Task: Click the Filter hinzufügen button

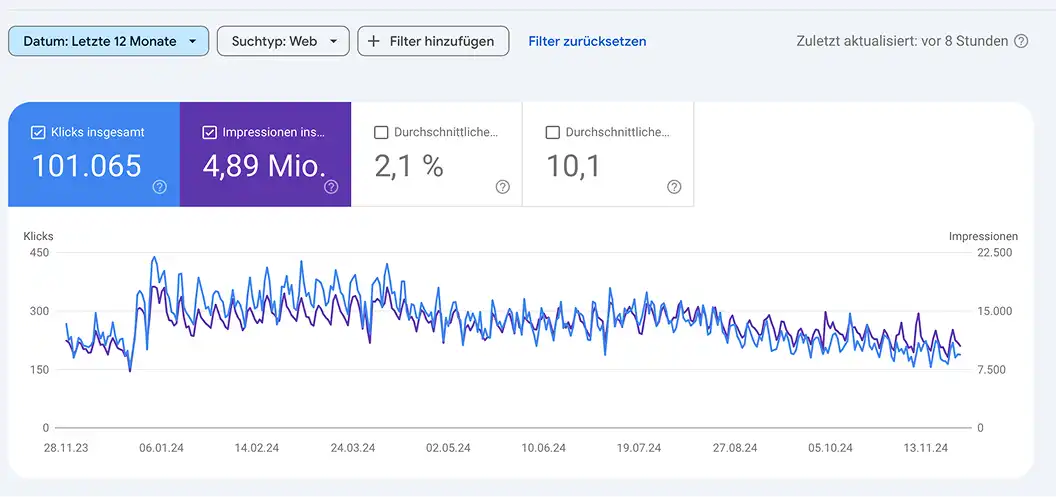Action: pyautogui.click(x=433, y=41)
